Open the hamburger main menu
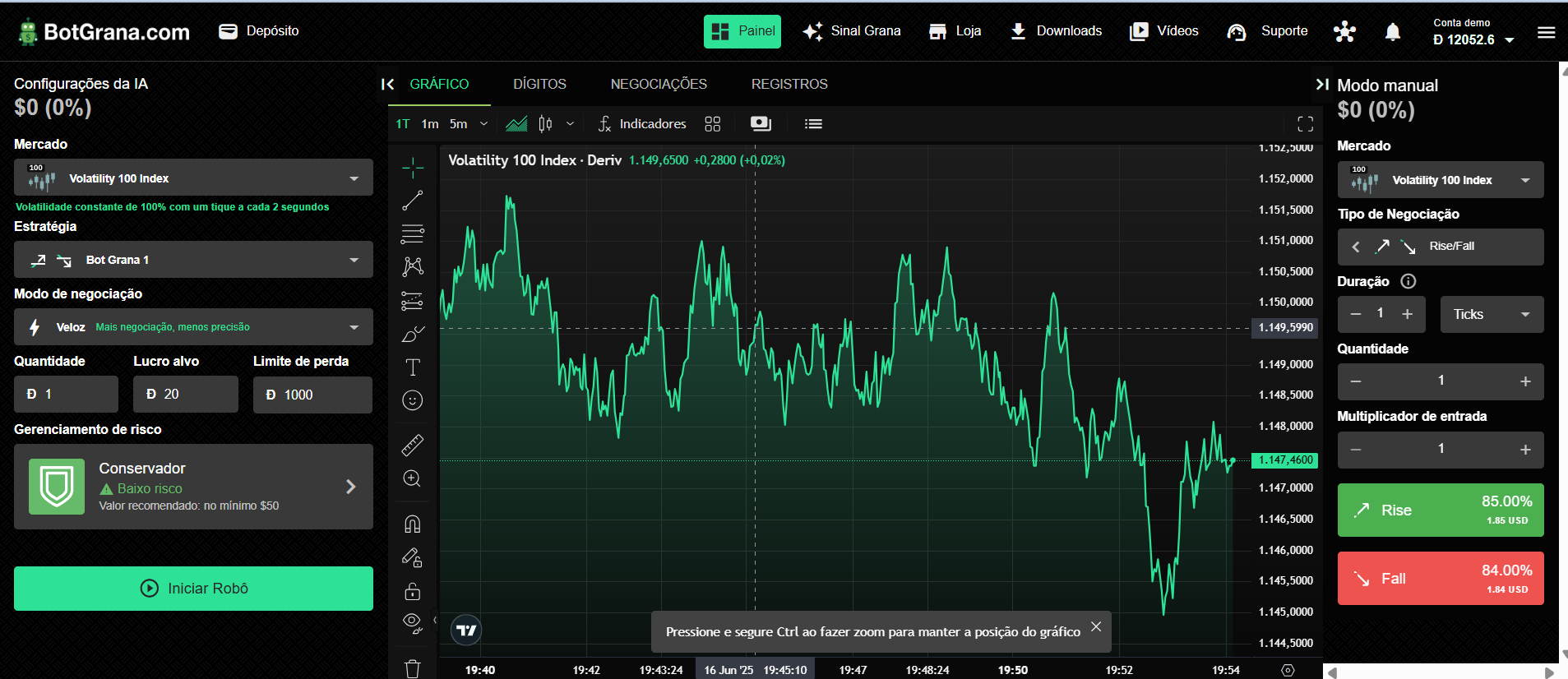1568x679 pixels. (x=1546, y=32)
